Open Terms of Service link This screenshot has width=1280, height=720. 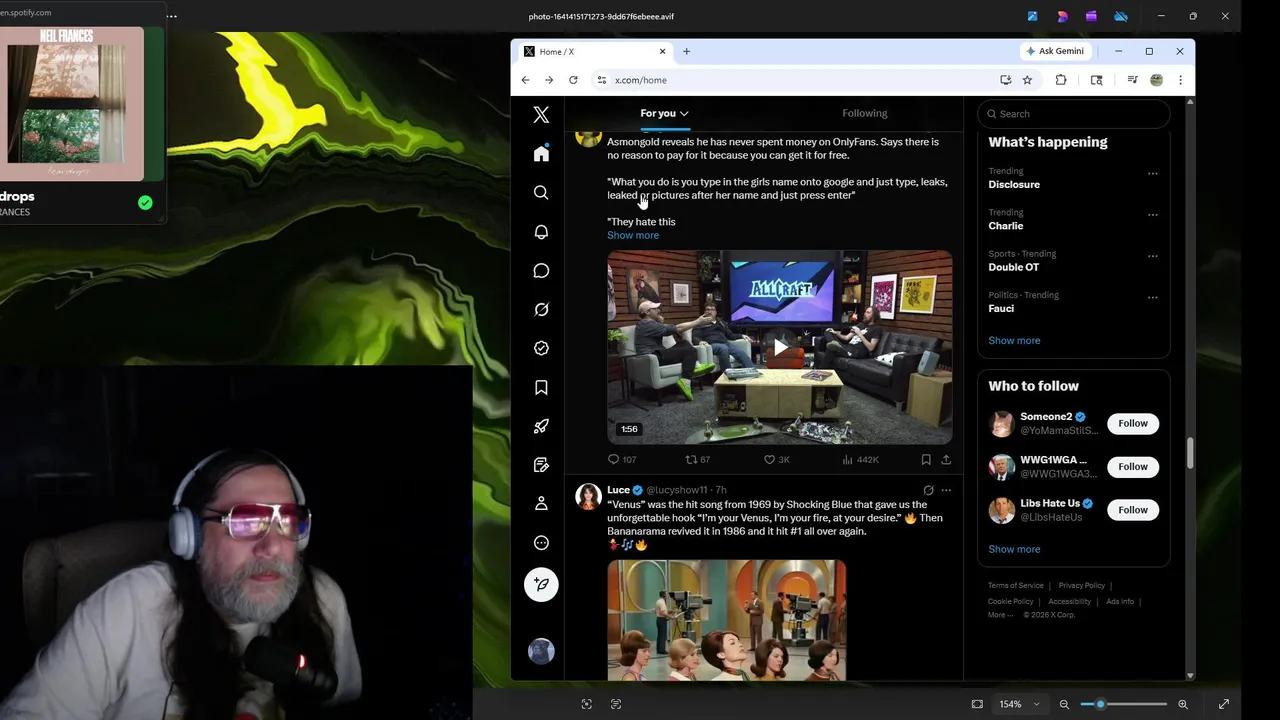[1015, 586]
